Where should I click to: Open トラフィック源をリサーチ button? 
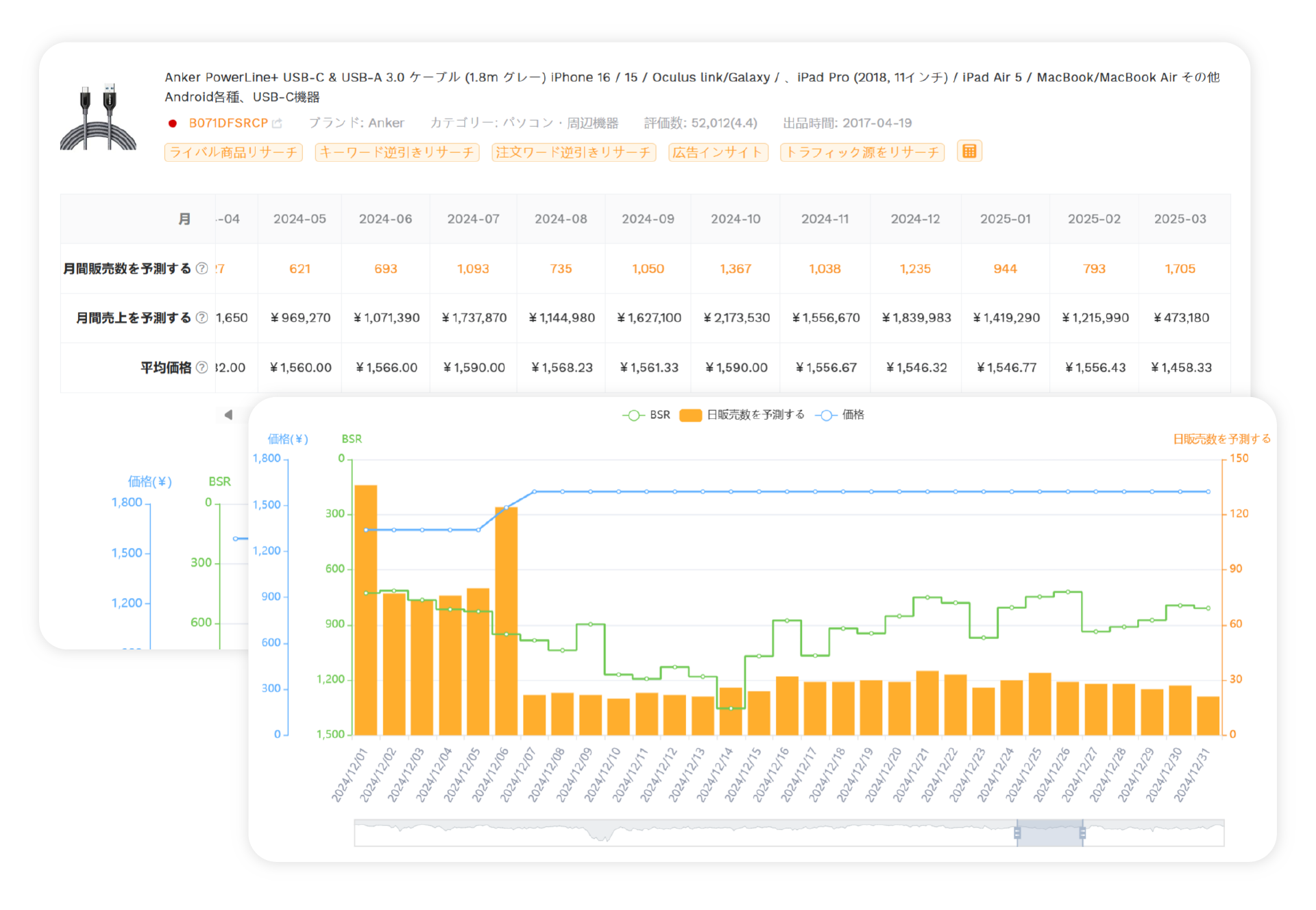(x=862, y=152)
